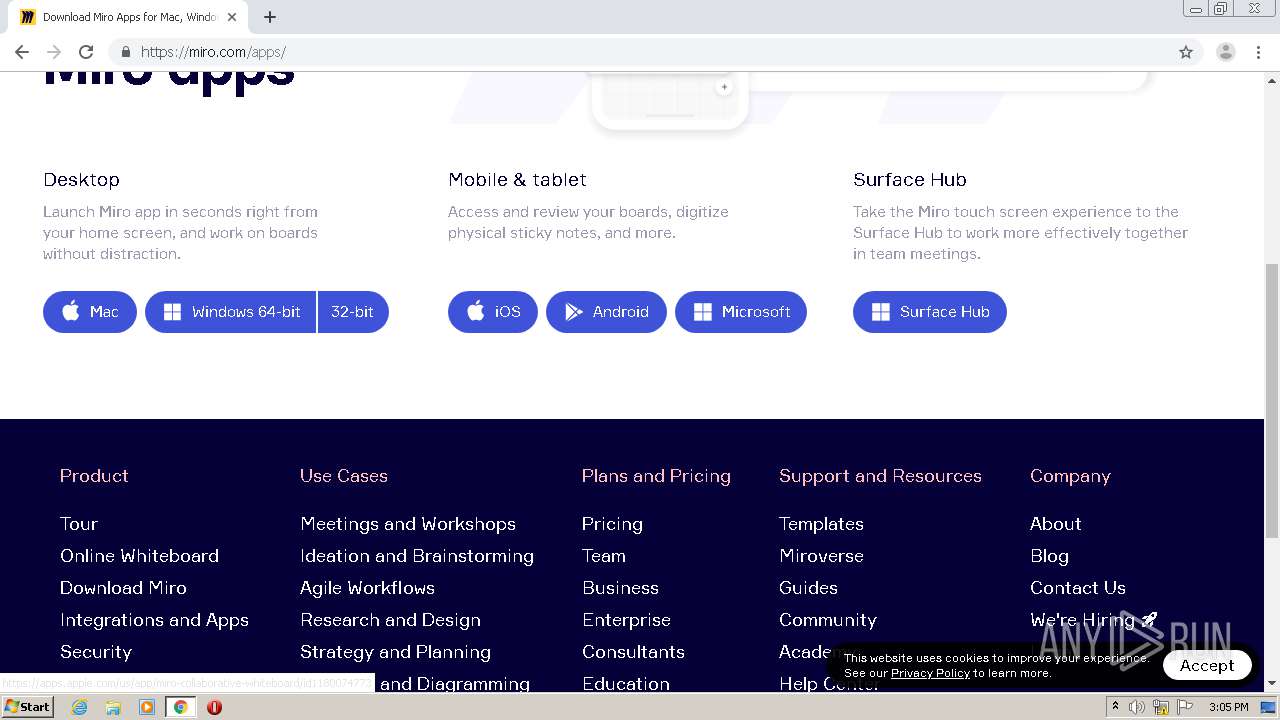Open the Templates link
The height and width of the screenshot is (720, 1280).
(821, 524)
